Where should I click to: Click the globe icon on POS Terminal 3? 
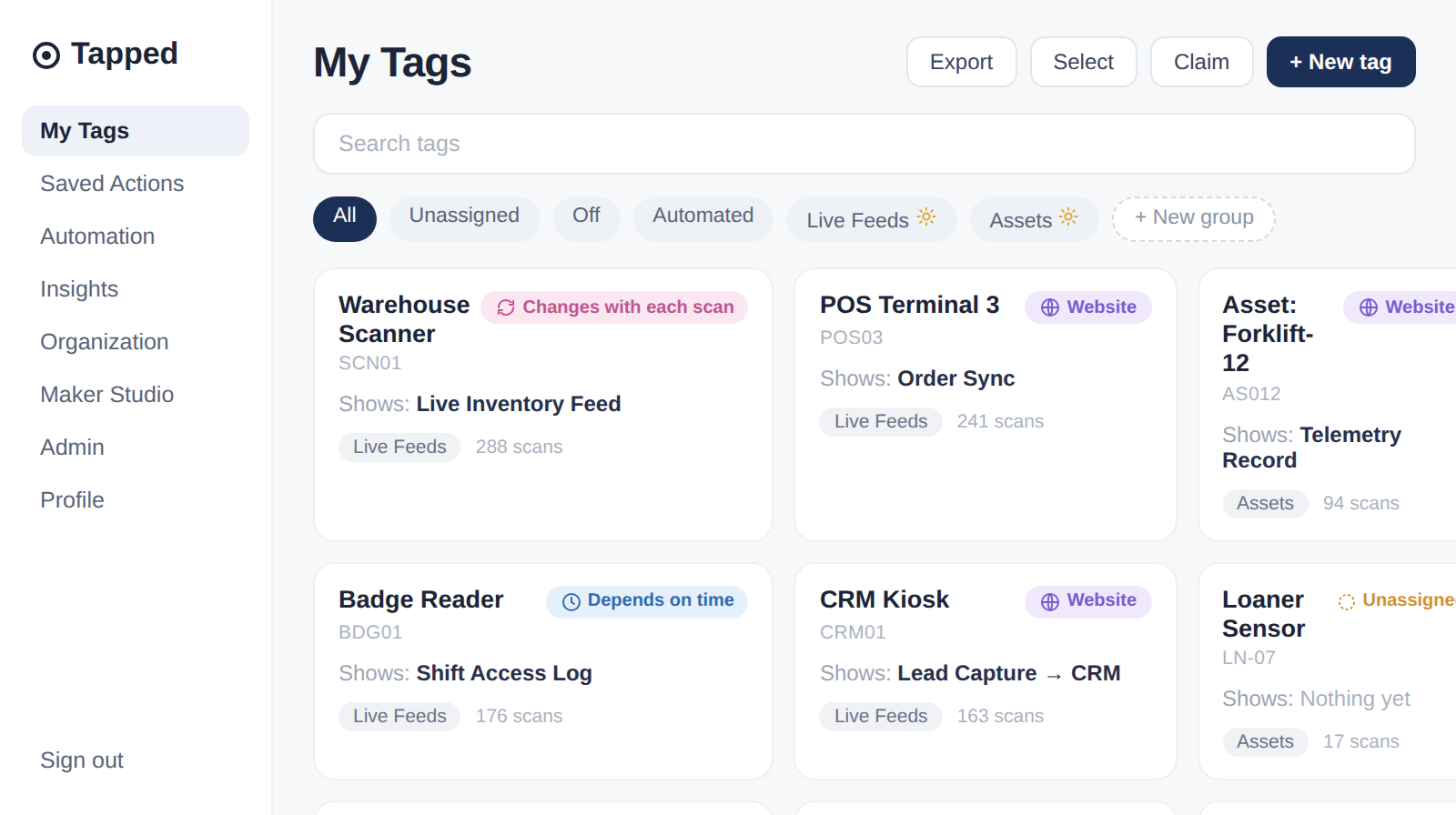(1050, 307)
